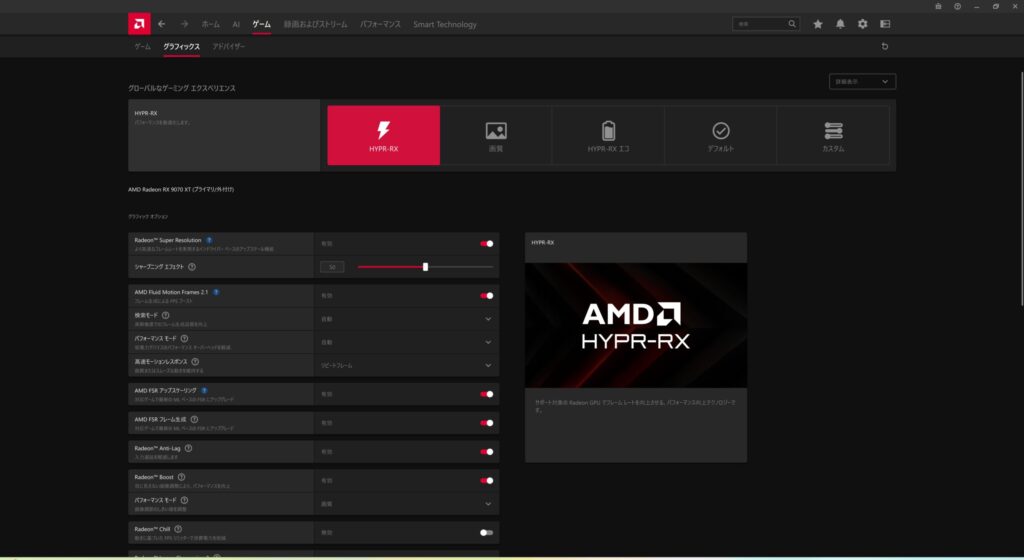This screenshot has width=1024, height=560.
Task: Open the ホーム tab
Action: pyautogui.click(x=210, y=24)
